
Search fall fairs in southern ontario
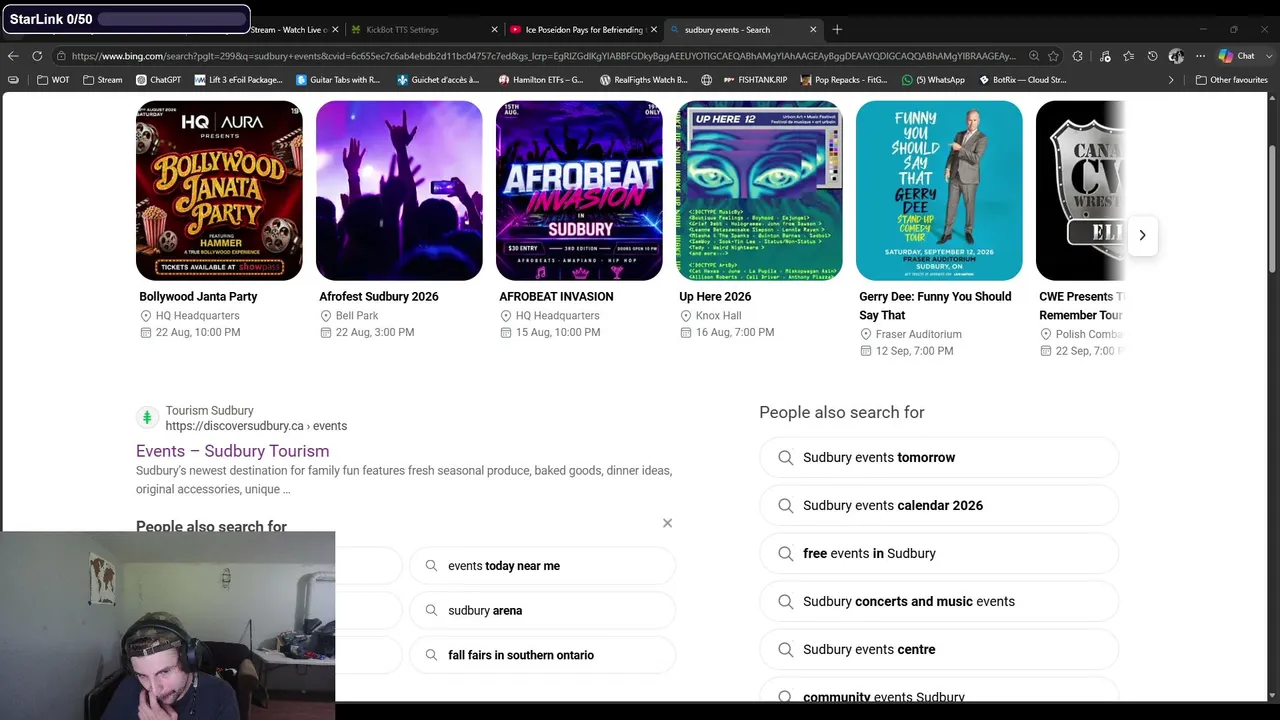click(543, 655)
